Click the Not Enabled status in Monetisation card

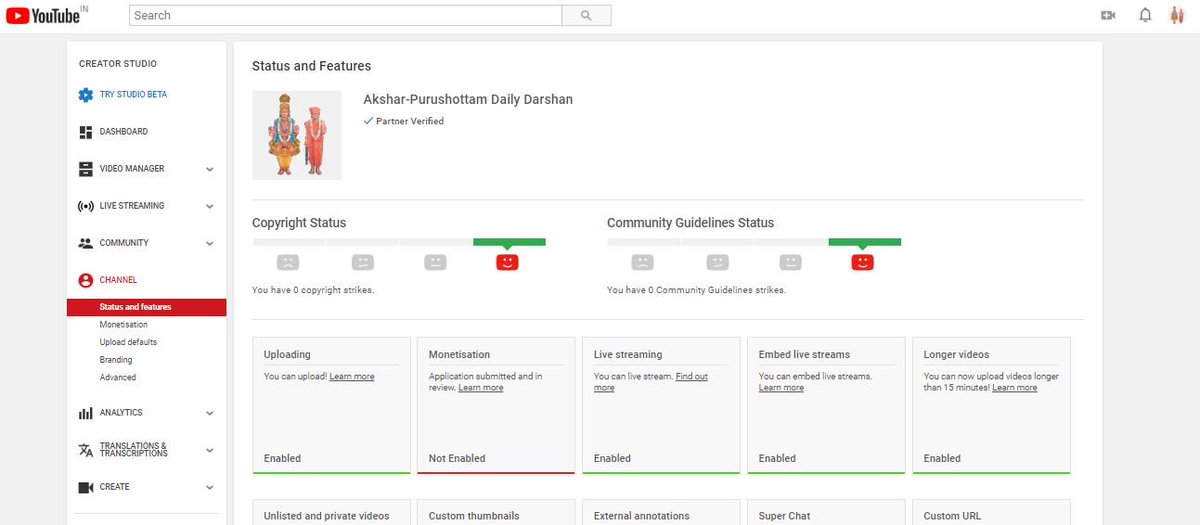pos(457,458)
